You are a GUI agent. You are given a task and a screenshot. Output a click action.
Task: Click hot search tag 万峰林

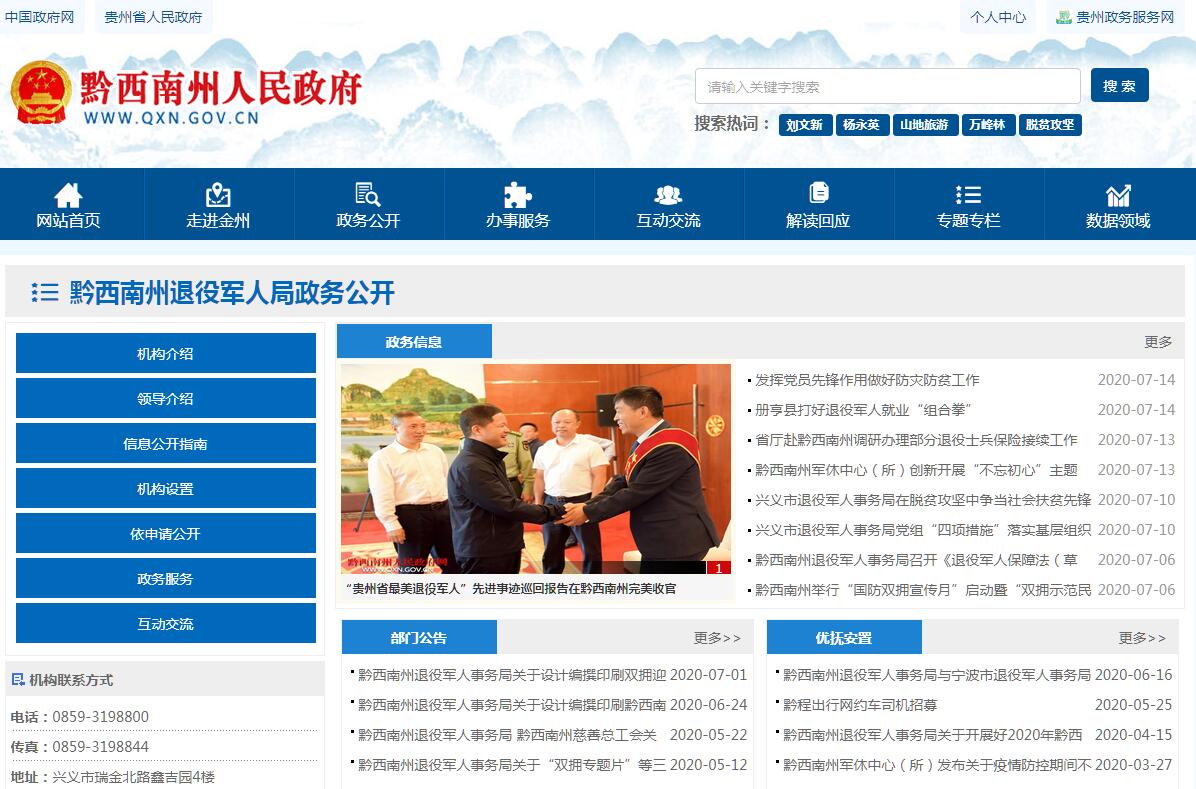pyautogui.click(x=988, y=124)
